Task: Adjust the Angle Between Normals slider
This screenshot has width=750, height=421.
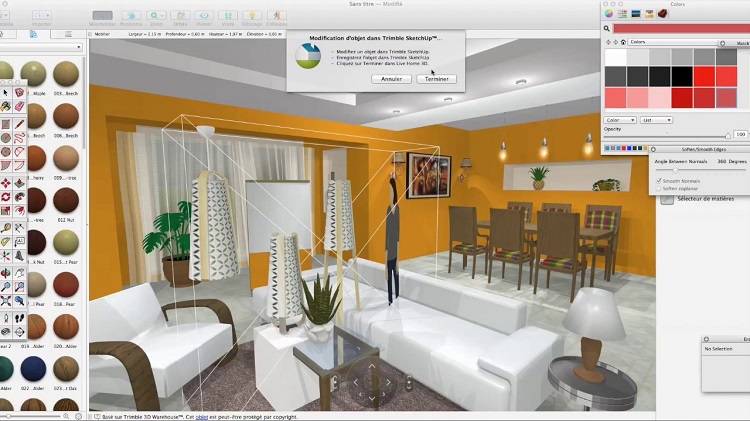Action: [675, 170]
